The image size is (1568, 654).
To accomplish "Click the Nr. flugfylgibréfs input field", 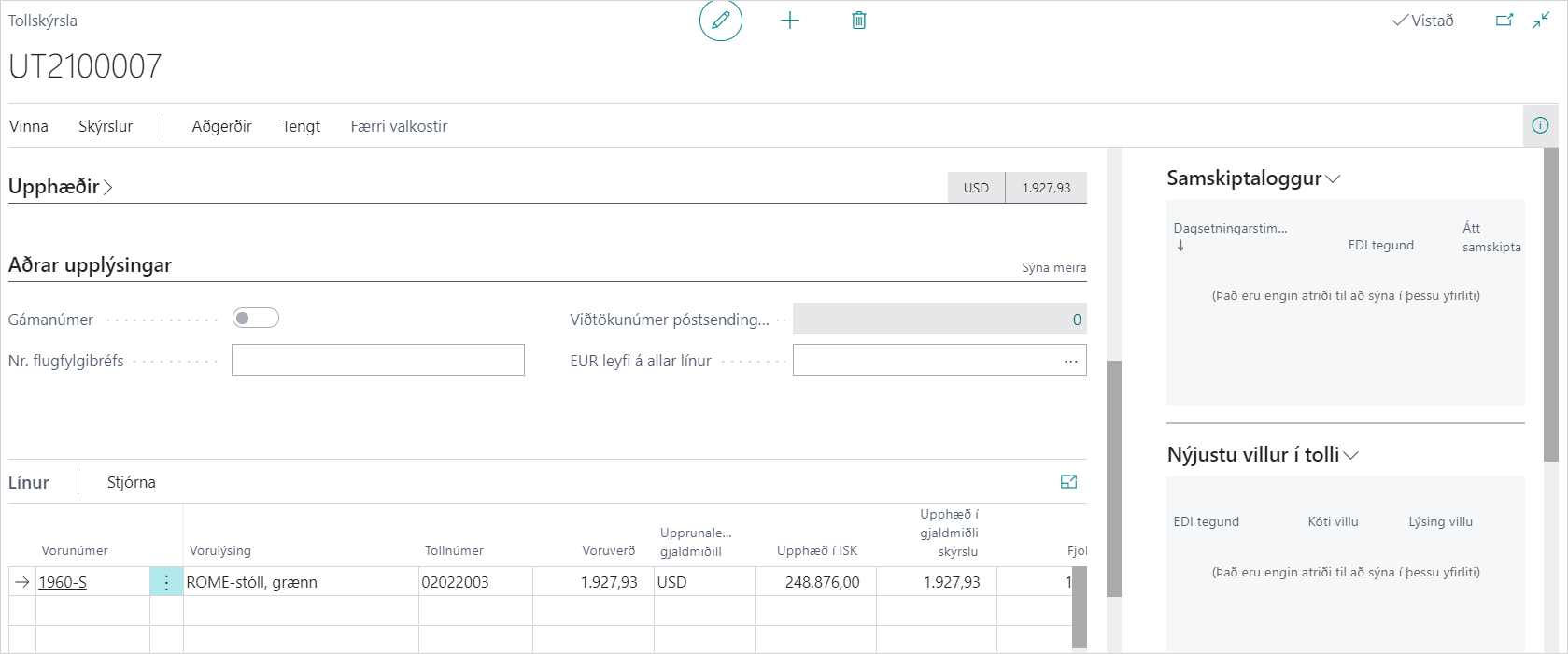I will tap(377, 361).
